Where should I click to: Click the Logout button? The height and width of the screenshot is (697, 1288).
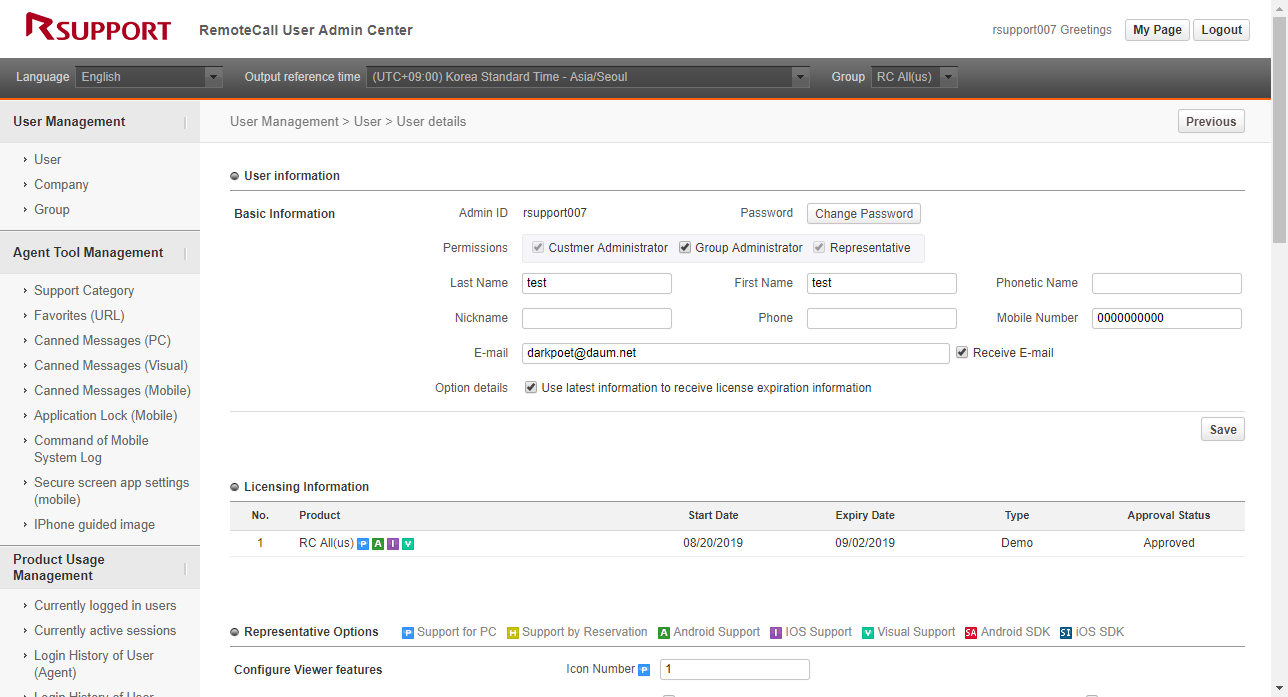point(1221,30)
